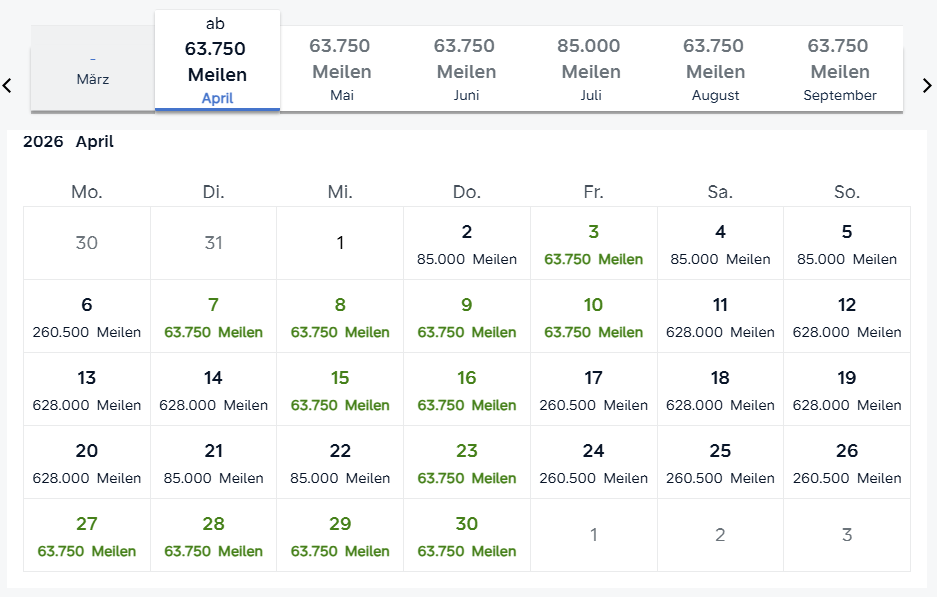Open the August month tab
The width and height of the screenshot is (937, 597).
click(x=715, y=70)
